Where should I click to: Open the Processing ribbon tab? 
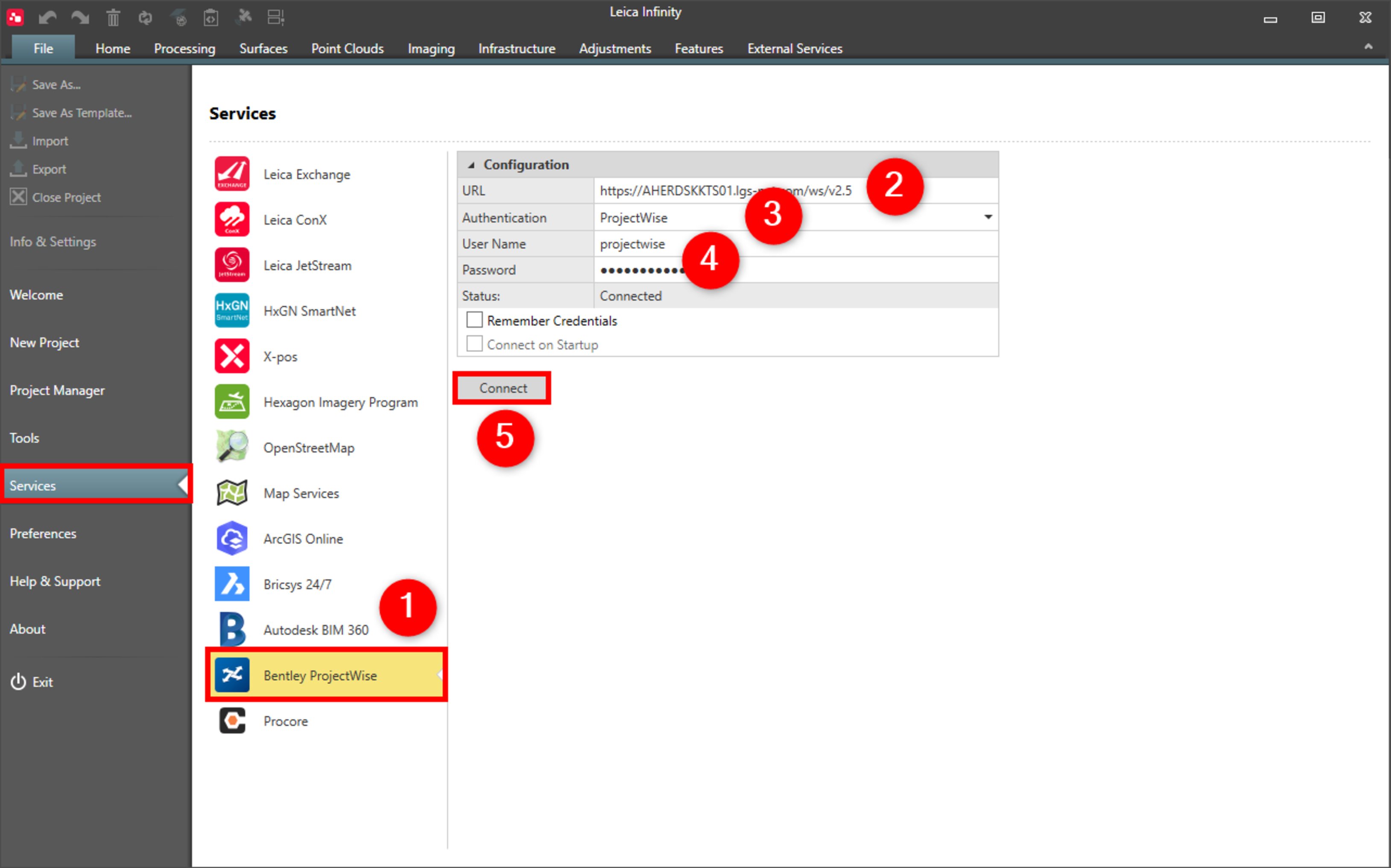click(x=184, y=48)
